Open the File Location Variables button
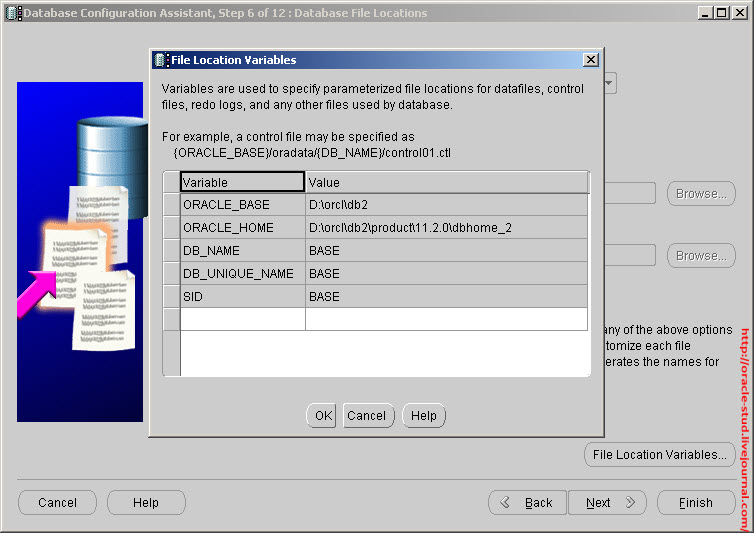 coord(659,455)
